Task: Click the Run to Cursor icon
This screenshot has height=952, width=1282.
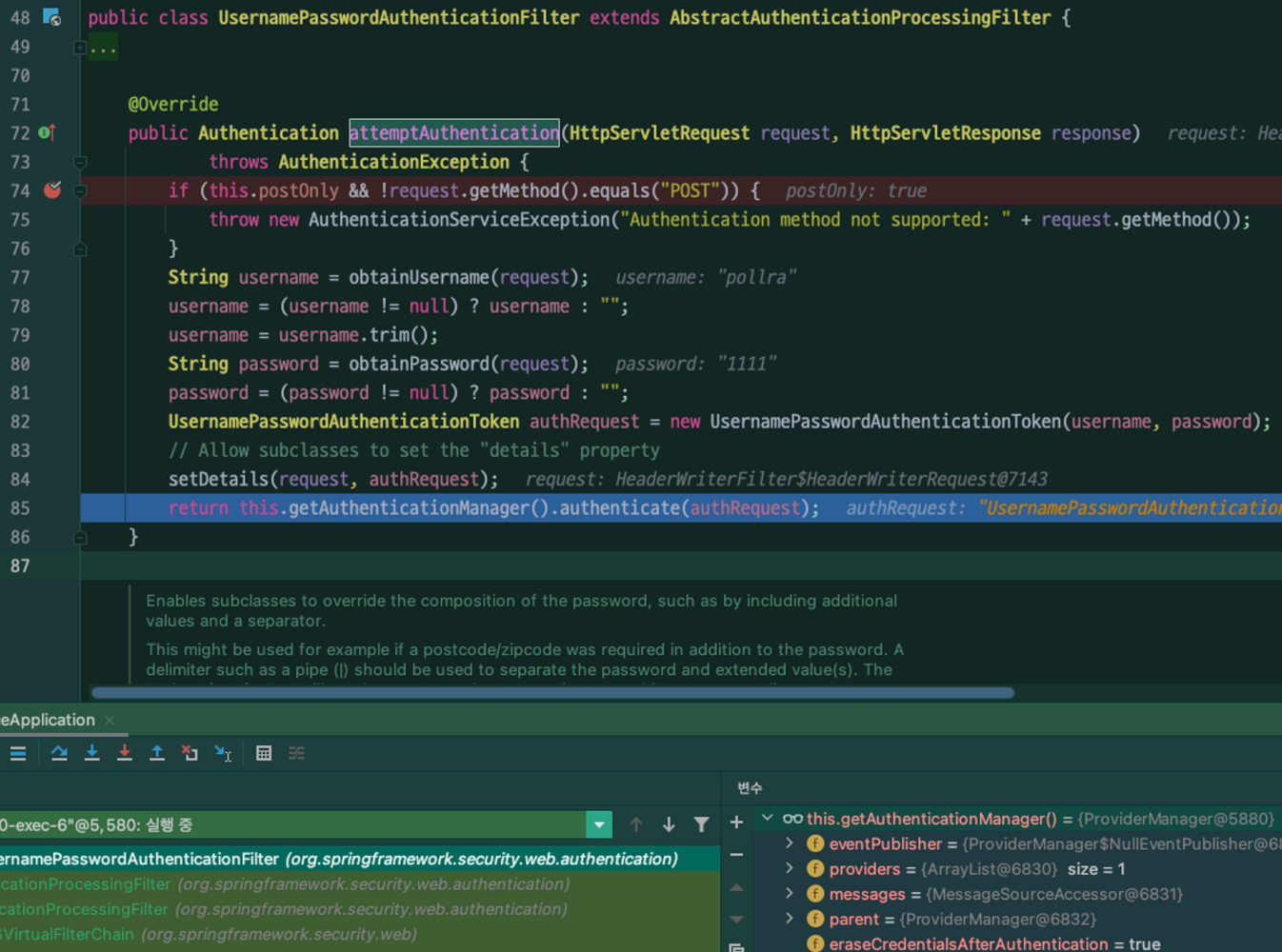Action: [223, 753]
